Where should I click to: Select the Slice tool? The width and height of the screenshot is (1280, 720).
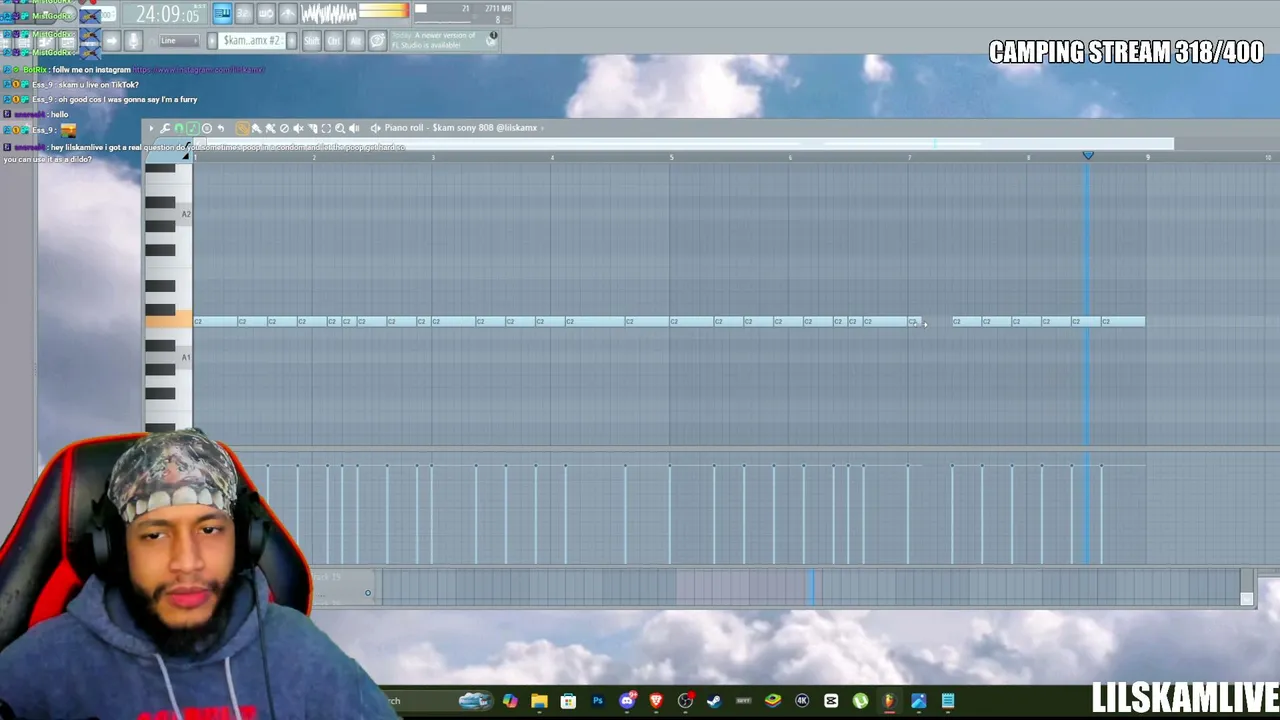pyautogui.click(x=312, y=128)
